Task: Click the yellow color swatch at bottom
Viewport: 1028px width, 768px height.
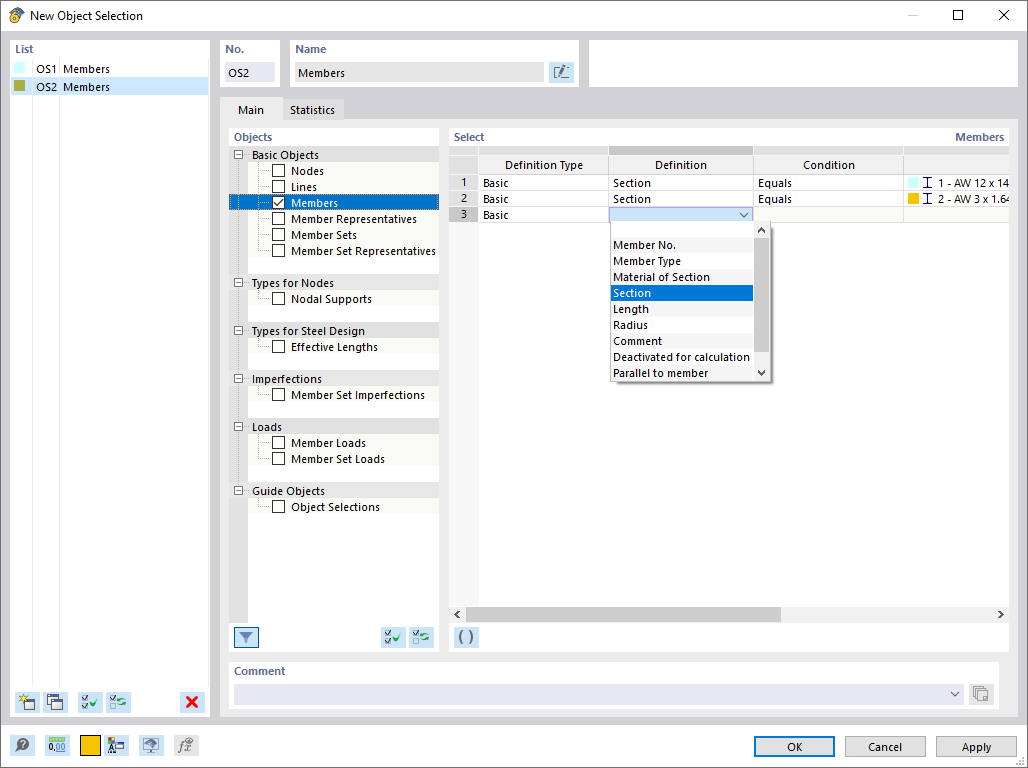Action: (89, 745)
